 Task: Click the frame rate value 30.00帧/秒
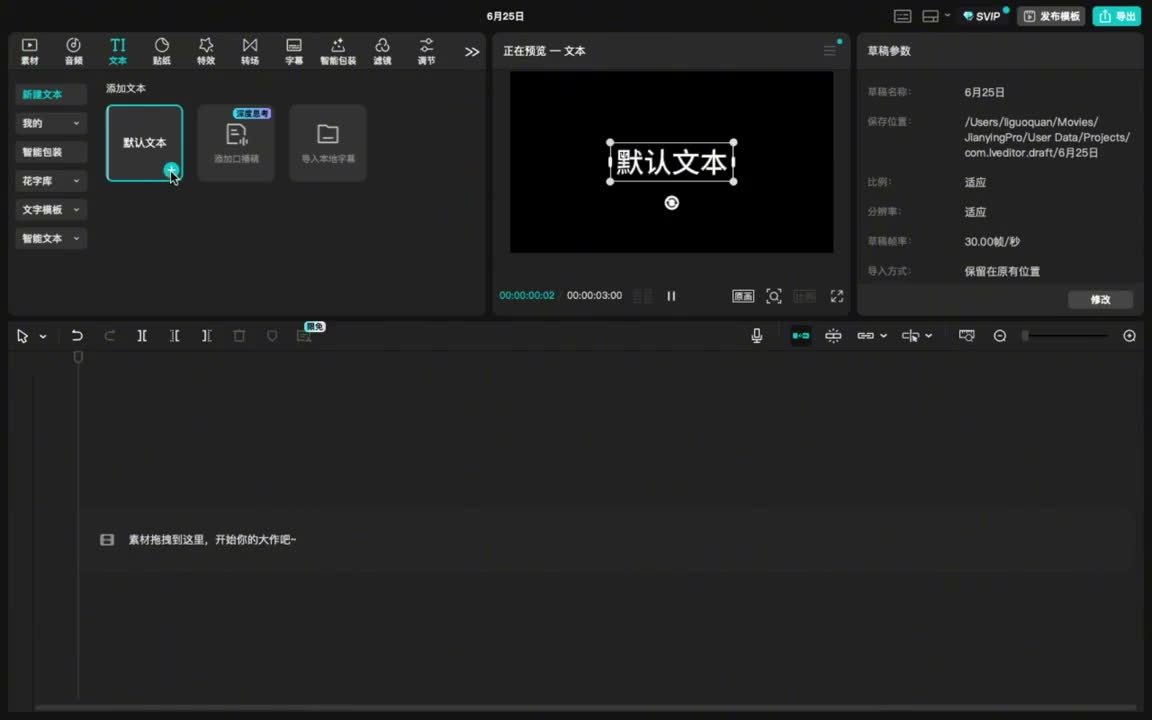[992, 242]
